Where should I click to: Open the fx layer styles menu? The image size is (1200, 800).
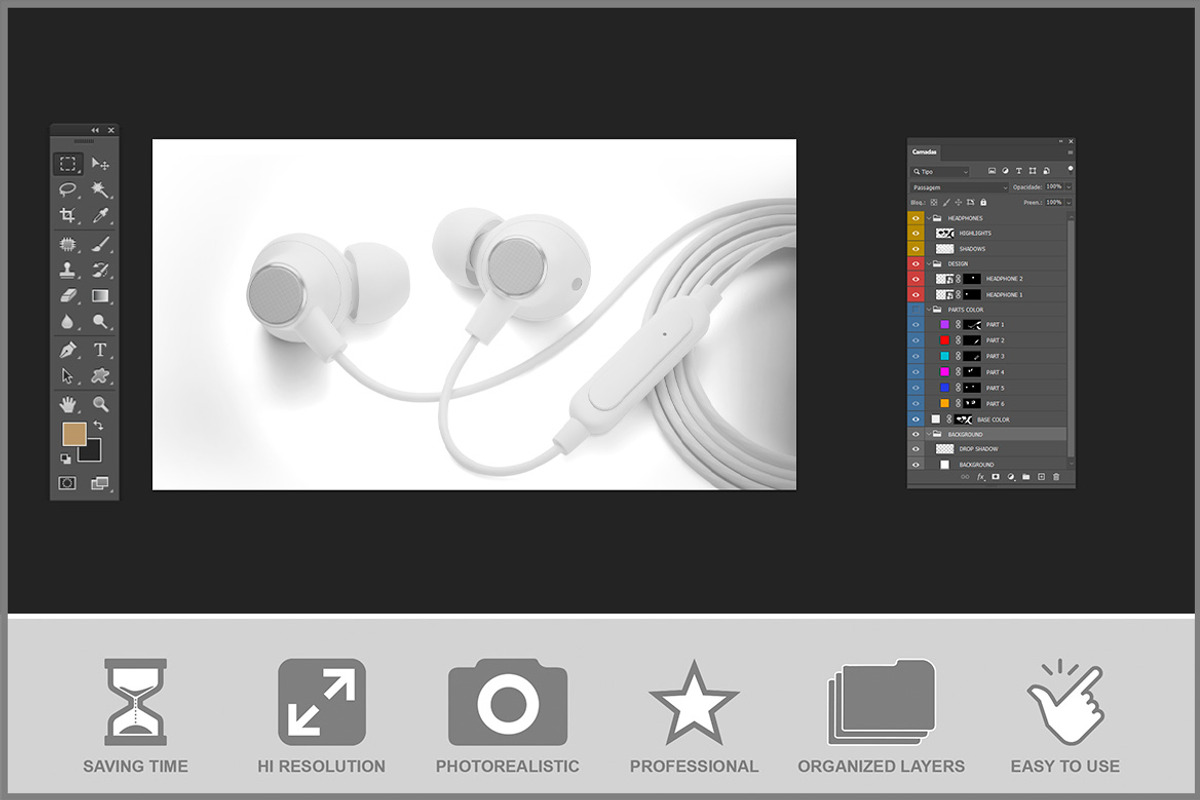[x=981, y=477]
